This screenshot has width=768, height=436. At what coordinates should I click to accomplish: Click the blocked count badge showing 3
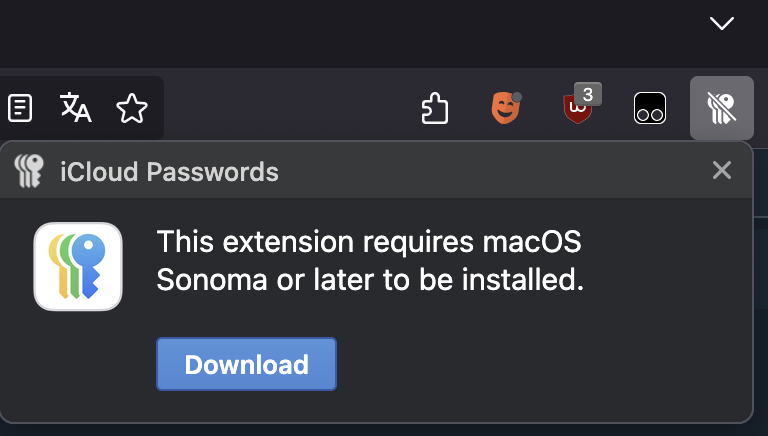click(588, 94)
